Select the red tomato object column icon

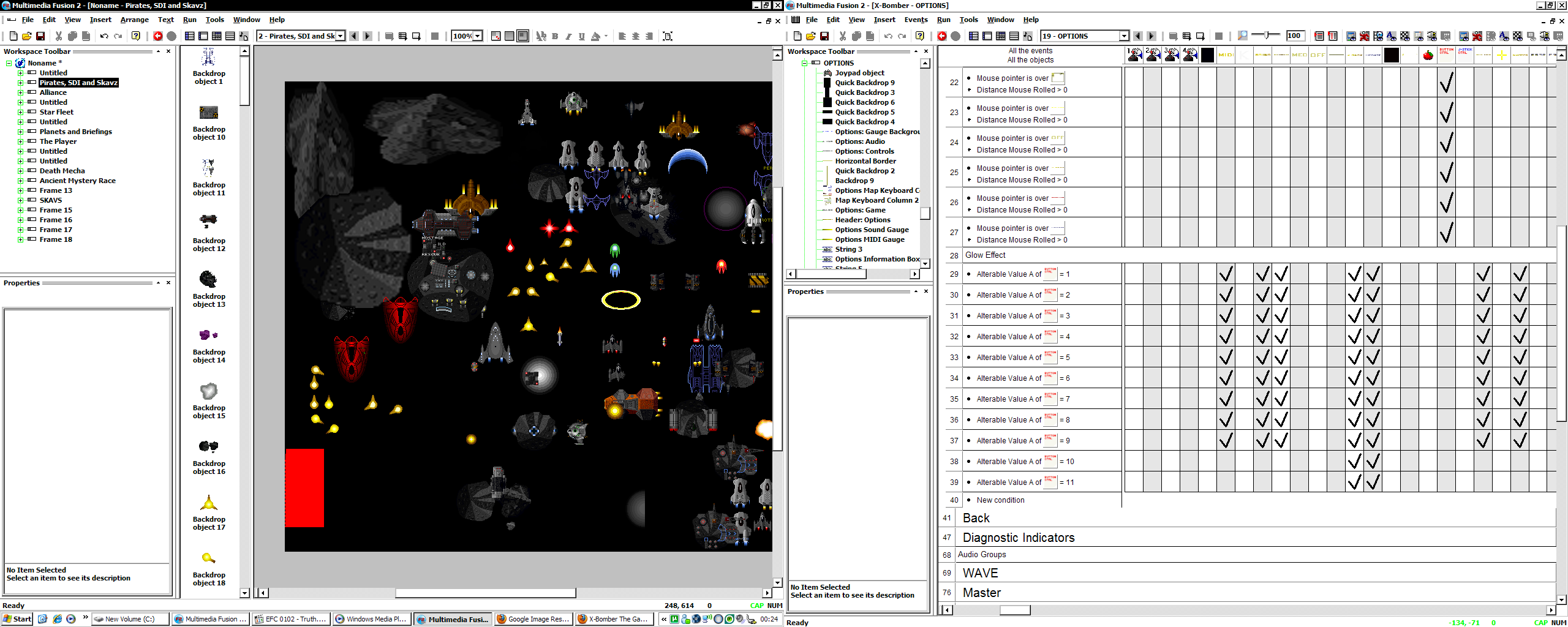(x=1428, y=55)
